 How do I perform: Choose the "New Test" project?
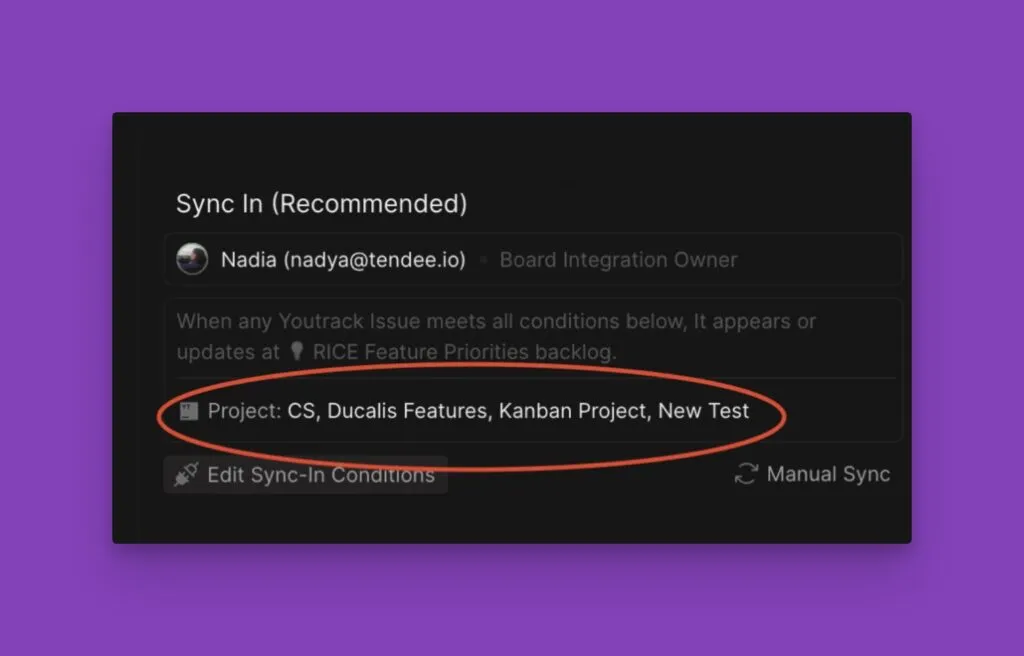(703, 411)
